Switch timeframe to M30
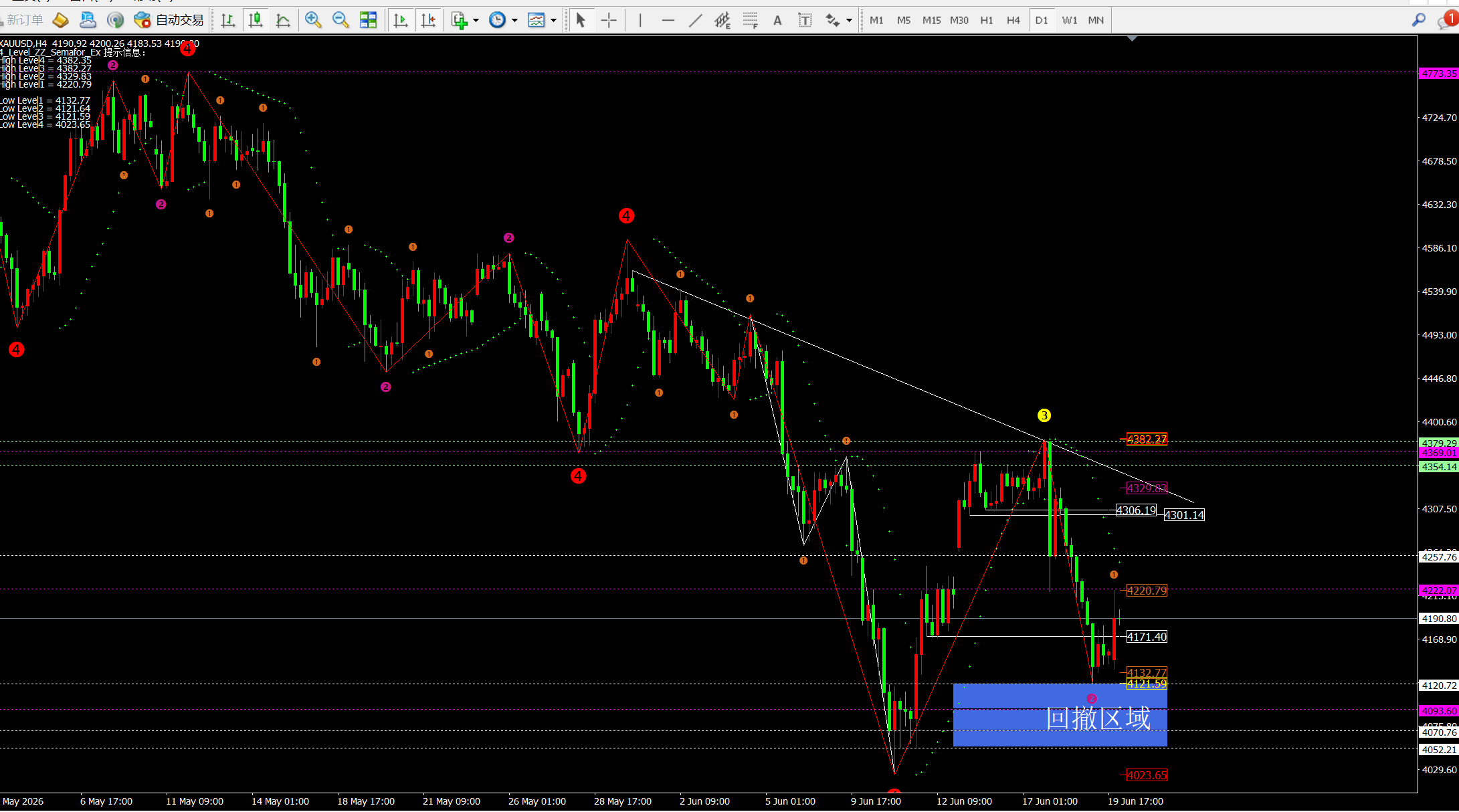The width and height of the screenshot is (1459, 812). coord(959,20)
